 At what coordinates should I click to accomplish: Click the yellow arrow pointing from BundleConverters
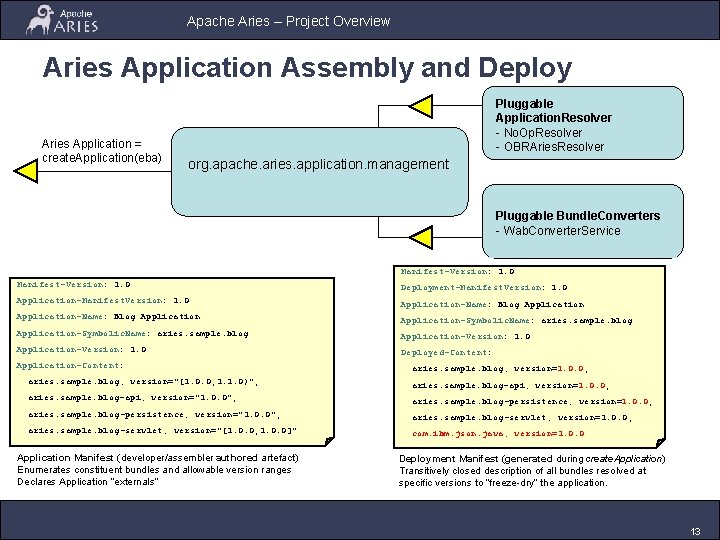(421, 237)
